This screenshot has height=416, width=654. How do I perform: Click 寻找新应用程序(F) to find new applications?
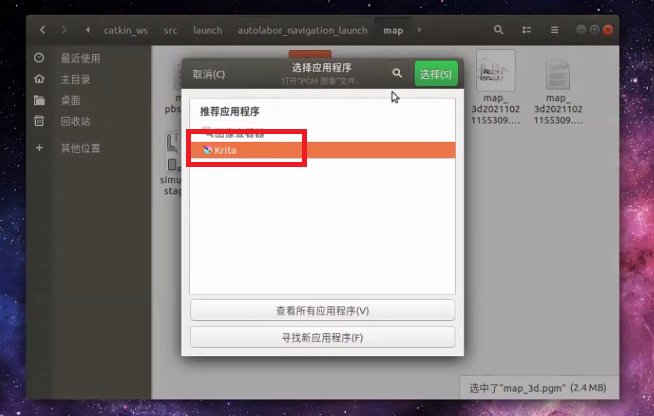(322, 337)
